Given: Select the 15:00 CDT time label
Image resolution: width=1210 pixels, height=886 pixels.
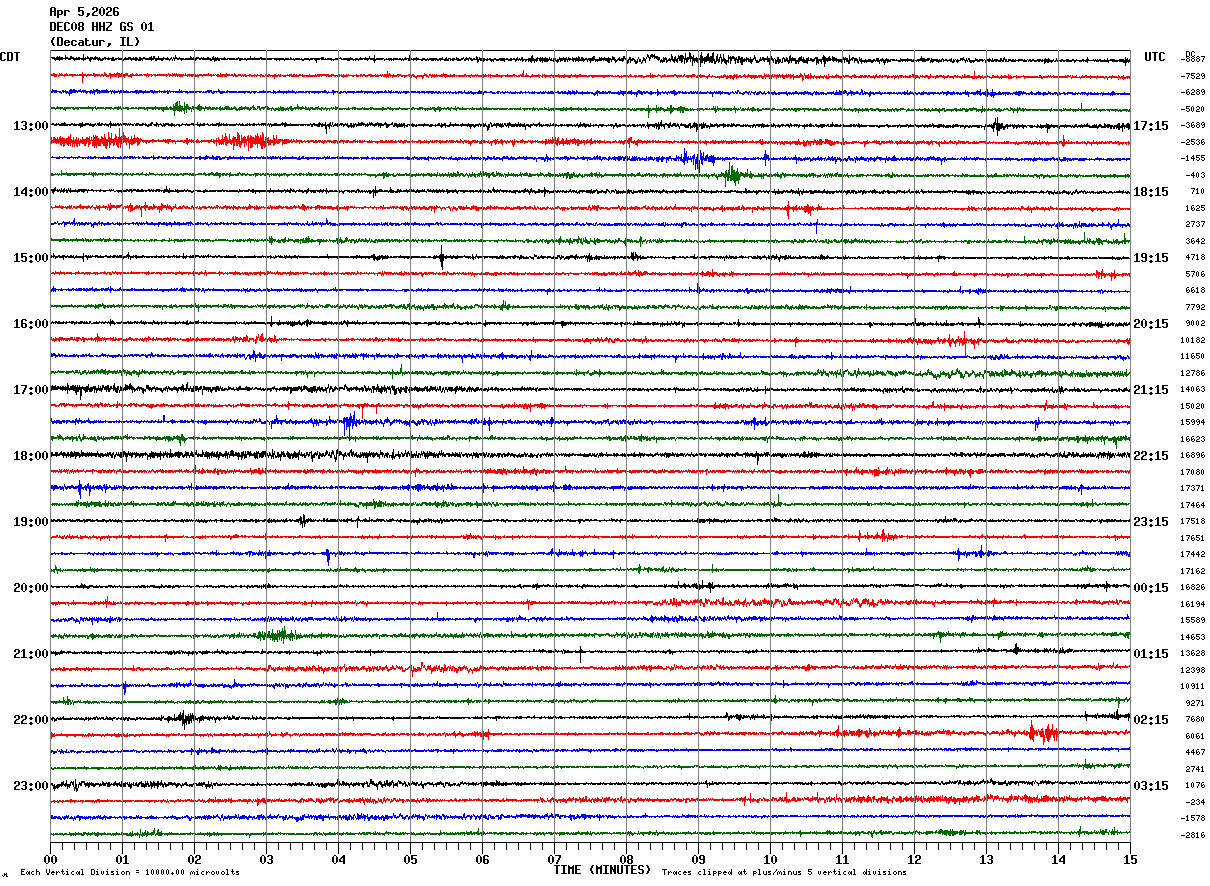Looking at the screenshot, I should [x=31, y=258].
